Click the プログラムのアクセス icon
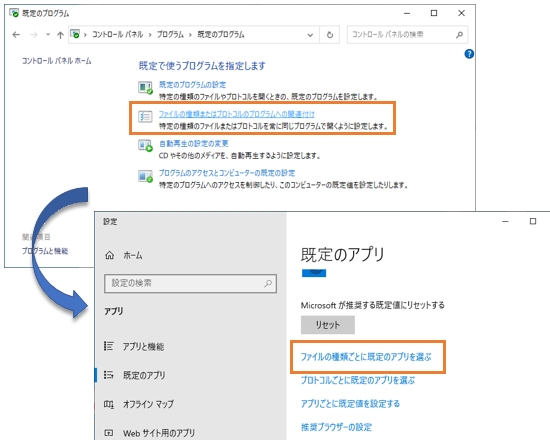Viewport: 550px width, 440px height. click(x=145, y=175)
